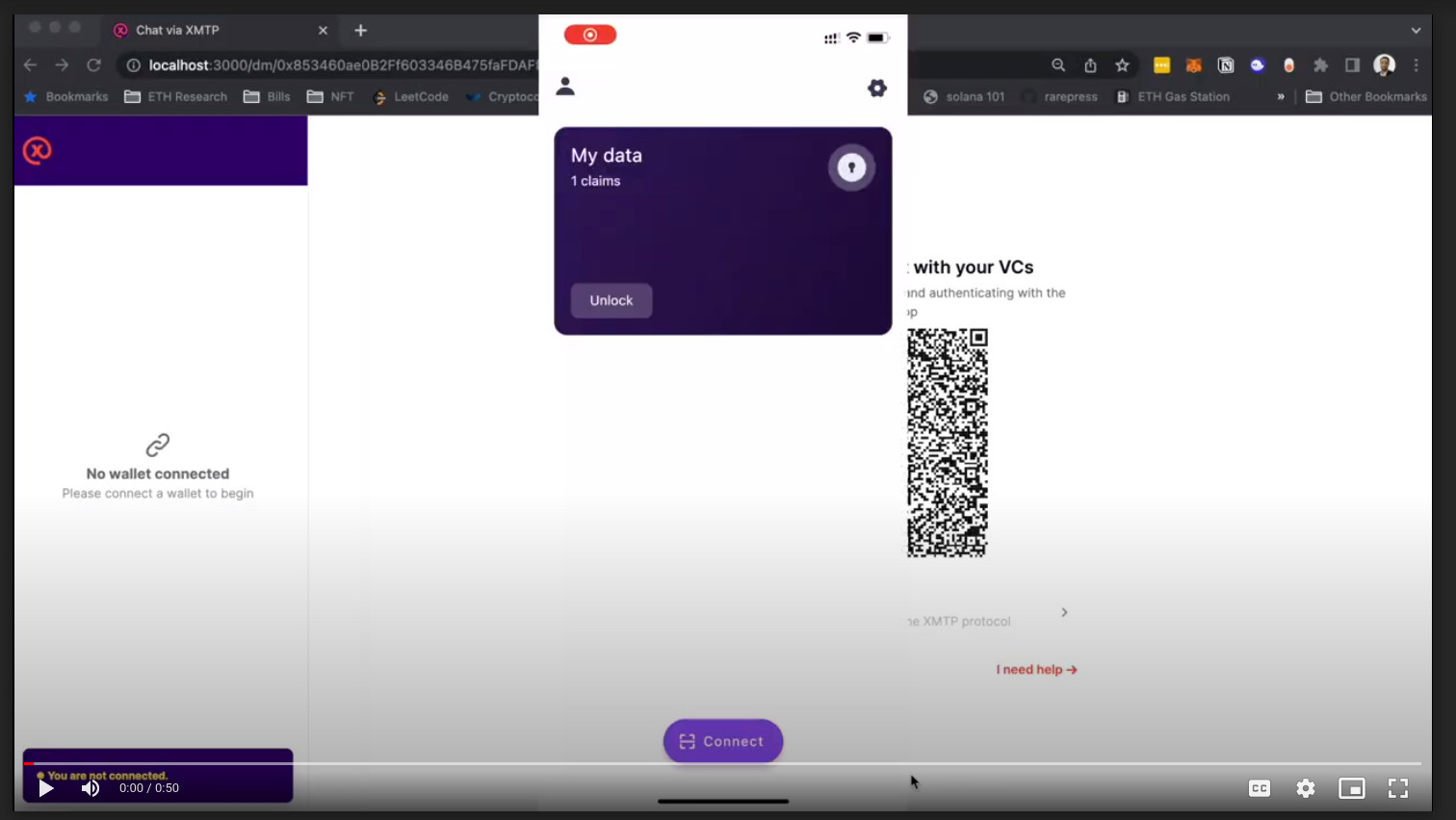Open the Cryptoc… bookmark
Image resolution: width=1456 pixels, height=820 pixels.
pyautogui.click(x=503, y=96)
